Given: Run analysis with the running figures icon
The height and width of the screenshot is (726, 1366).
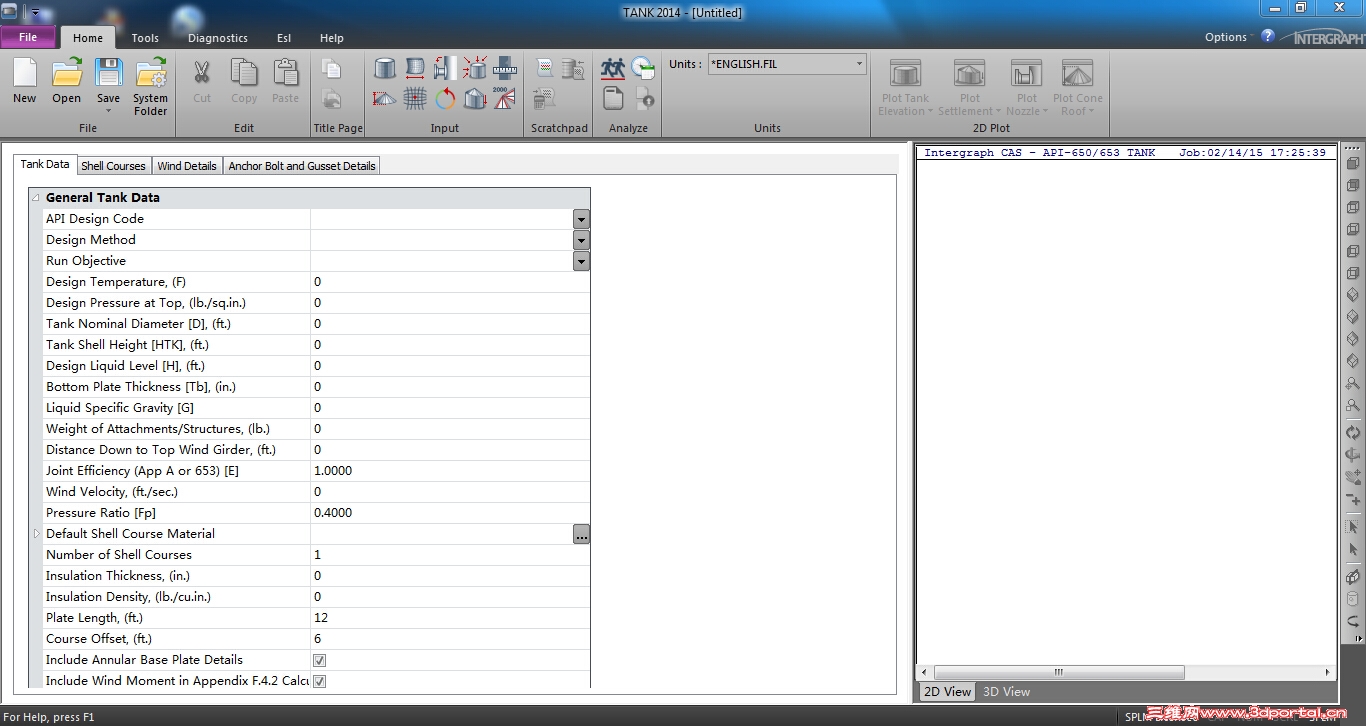Looking at the screenshot, I should [x=613, y=68].
